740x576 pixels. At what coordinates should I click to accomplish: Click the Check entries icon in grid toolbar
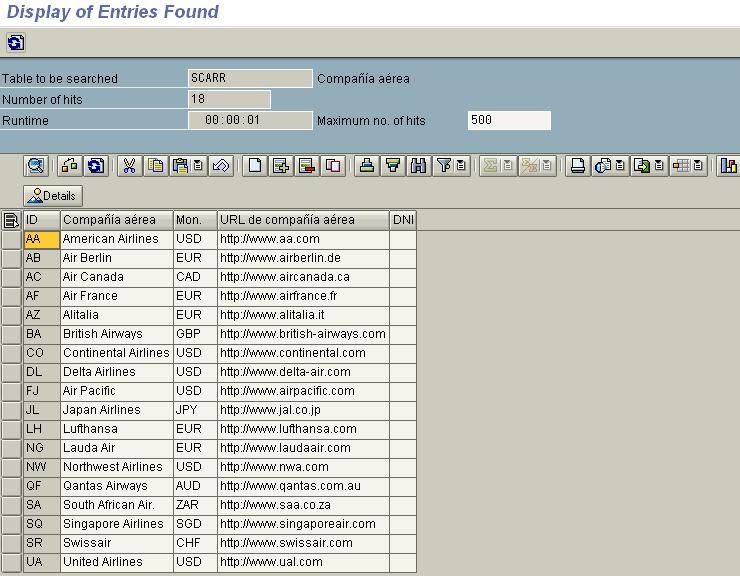pos(70,166)
